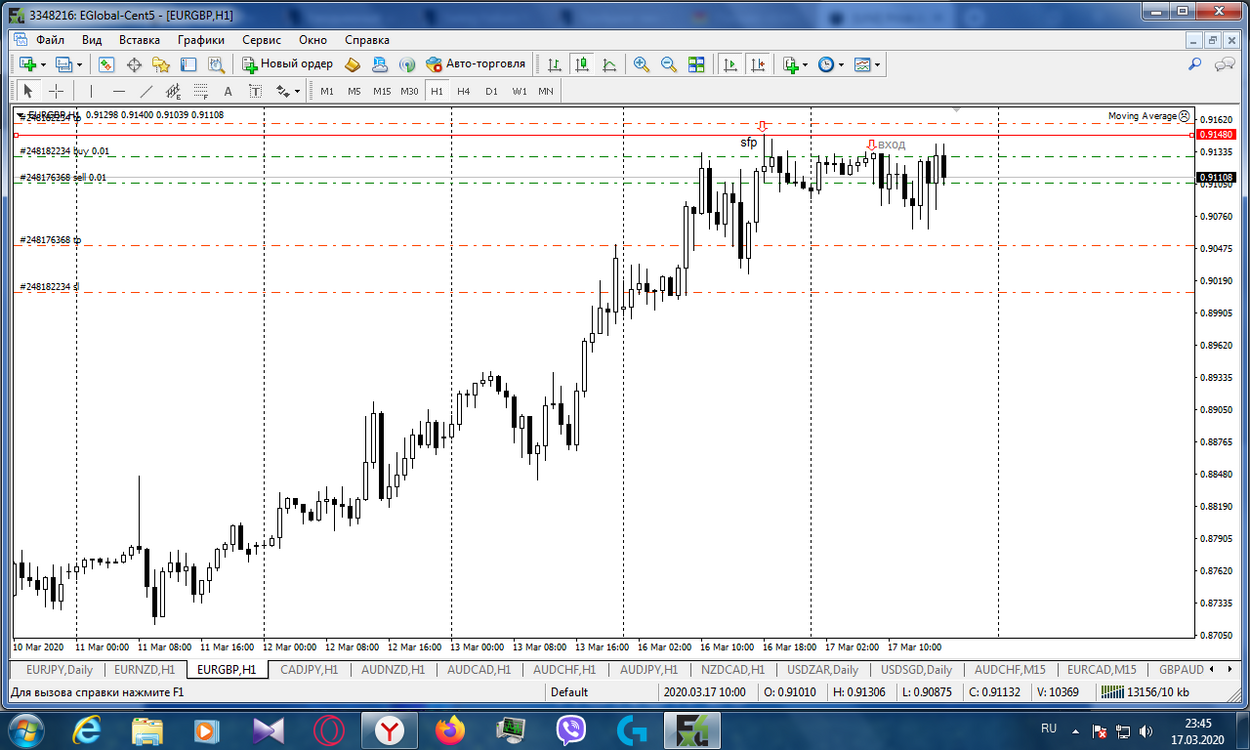The width and height of the screenshot is (1250, 750).
Task: Select the text label tool
Action: [255, 91]
